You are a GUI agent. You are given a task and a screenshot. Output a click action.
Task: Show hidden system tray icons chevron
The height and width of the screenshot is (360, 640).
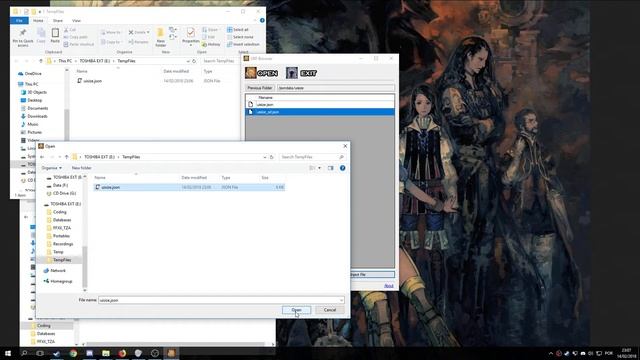click(551, 353)
